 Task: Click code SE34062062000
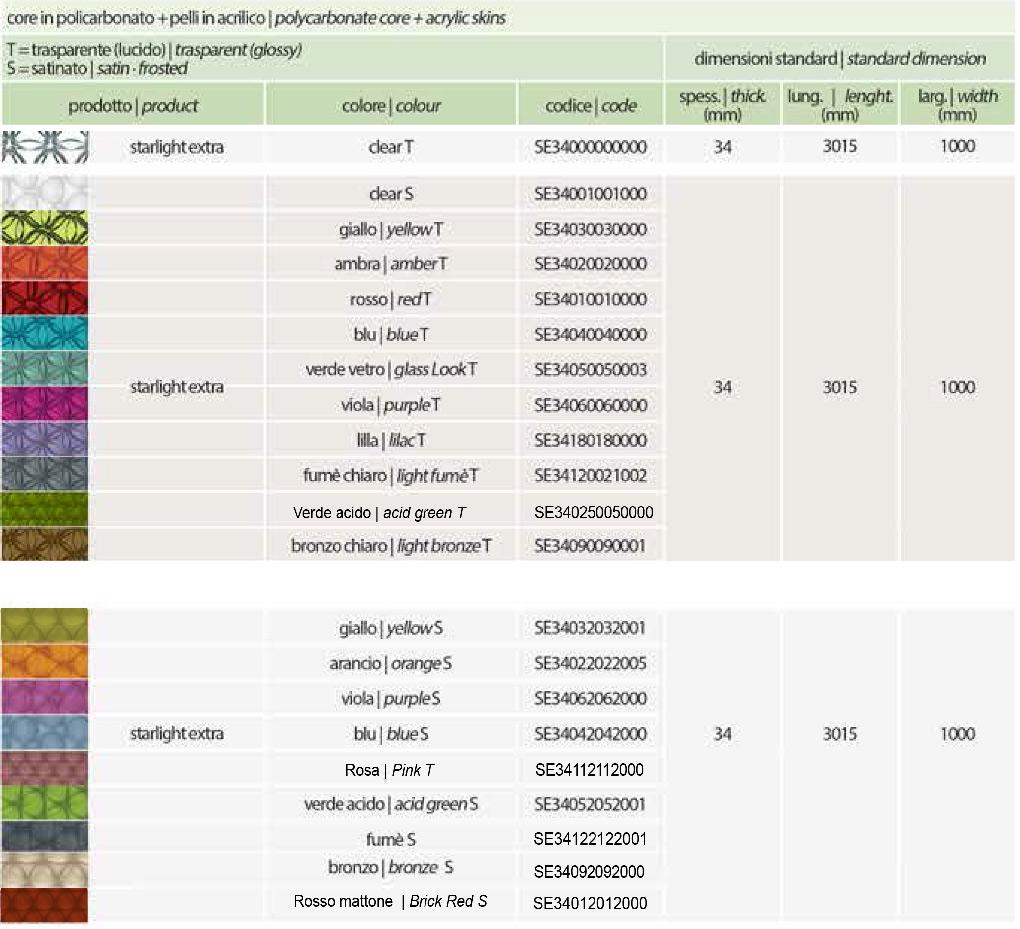coord(591,698)
